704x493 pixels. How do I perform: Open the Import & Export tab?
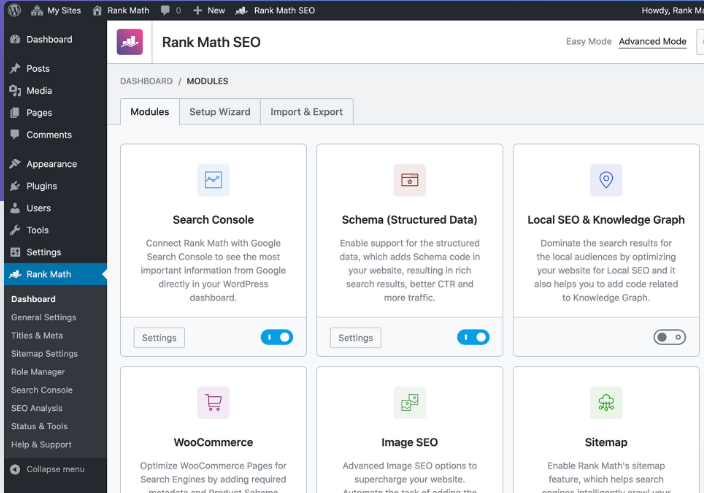[306, 112]
